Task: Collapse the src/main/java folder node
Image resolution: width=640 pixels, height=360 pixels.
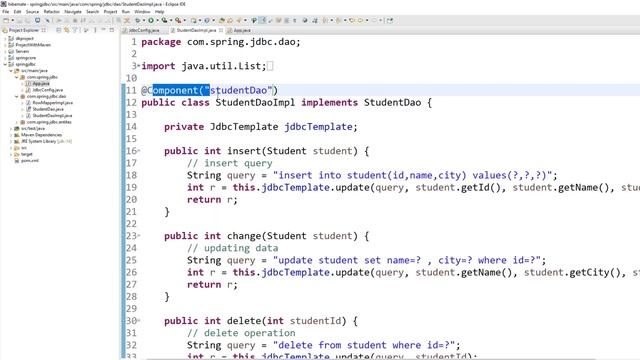Action: coord(11,71)
